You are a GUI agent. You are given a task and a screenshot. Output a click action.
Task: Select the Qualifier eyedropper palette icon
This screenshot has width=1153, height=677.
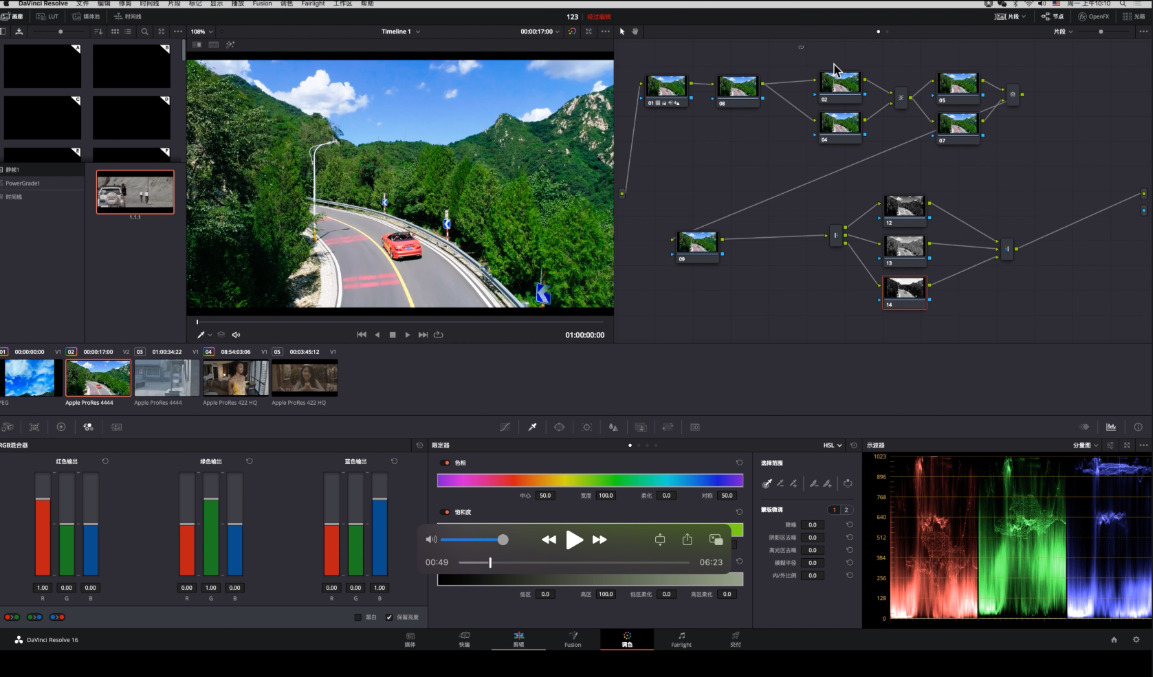tap(532, 427)
